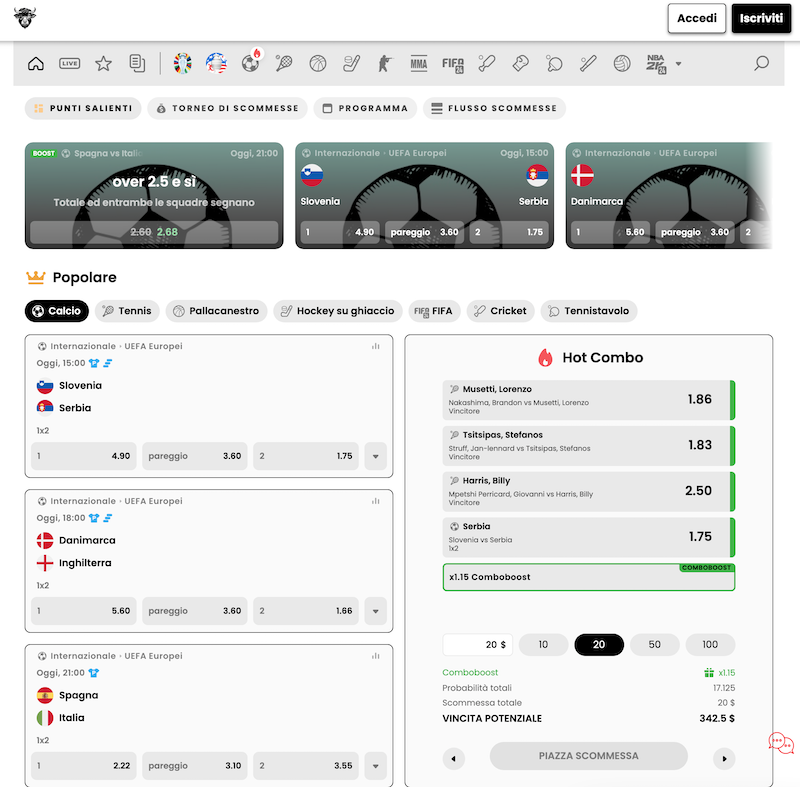The width and height of the screenshot is (800, 787).
Task: Open favorites star icon
Action: tap(103, 64)
